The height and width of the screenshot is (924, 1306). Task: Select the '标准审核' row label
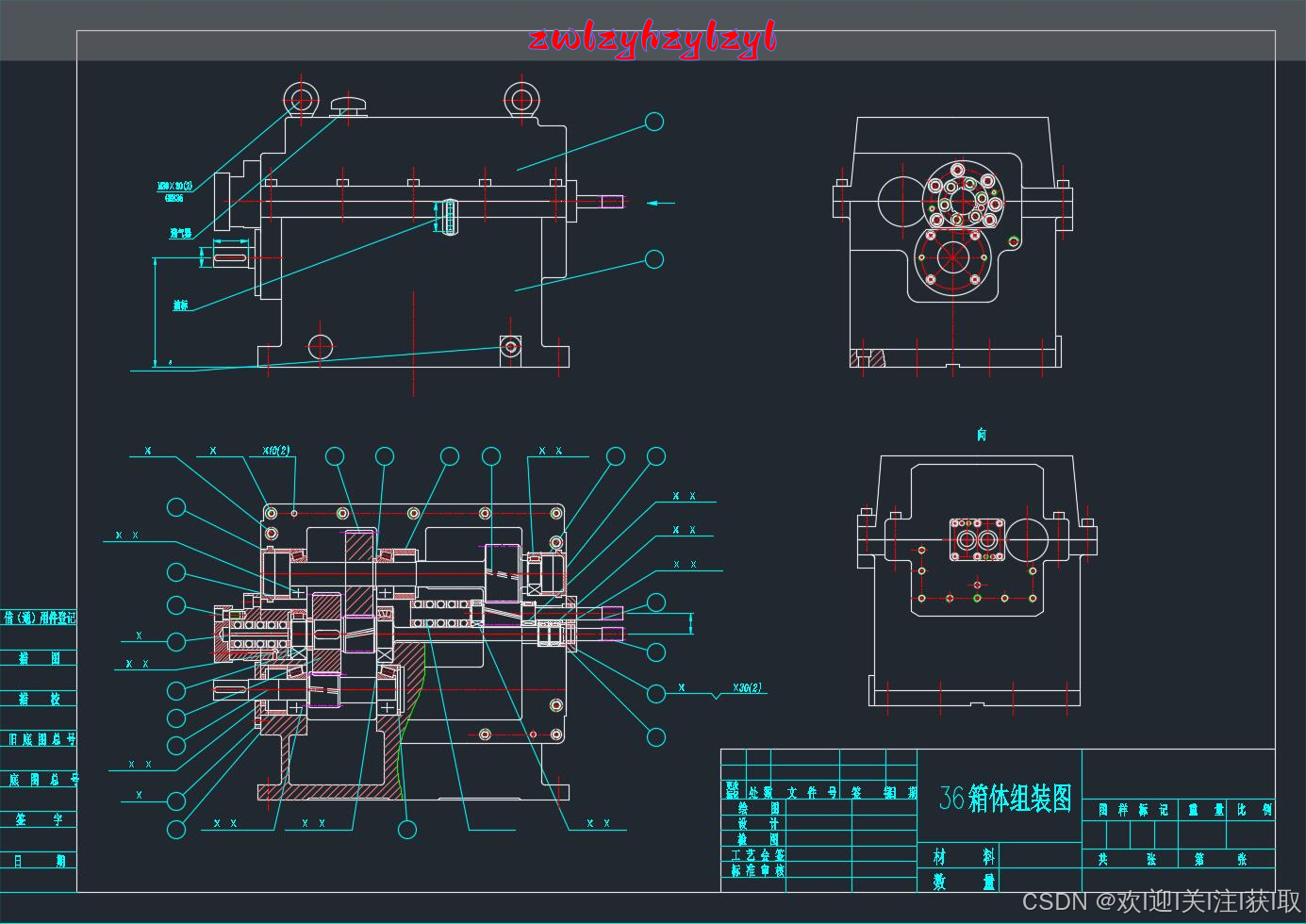tap(758, 870)
